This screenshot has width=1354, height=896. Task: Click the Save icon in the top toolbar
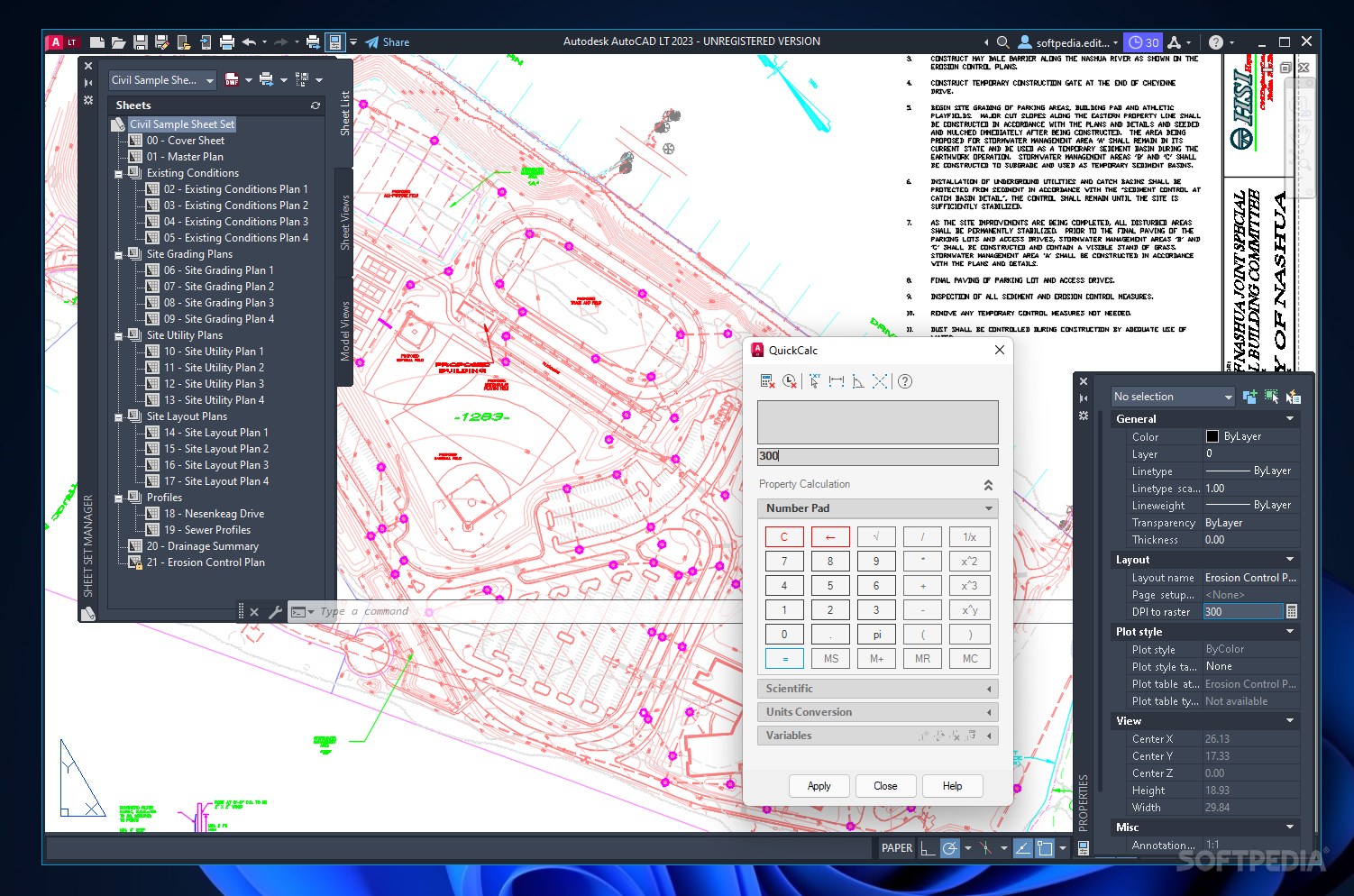[141, 41]
